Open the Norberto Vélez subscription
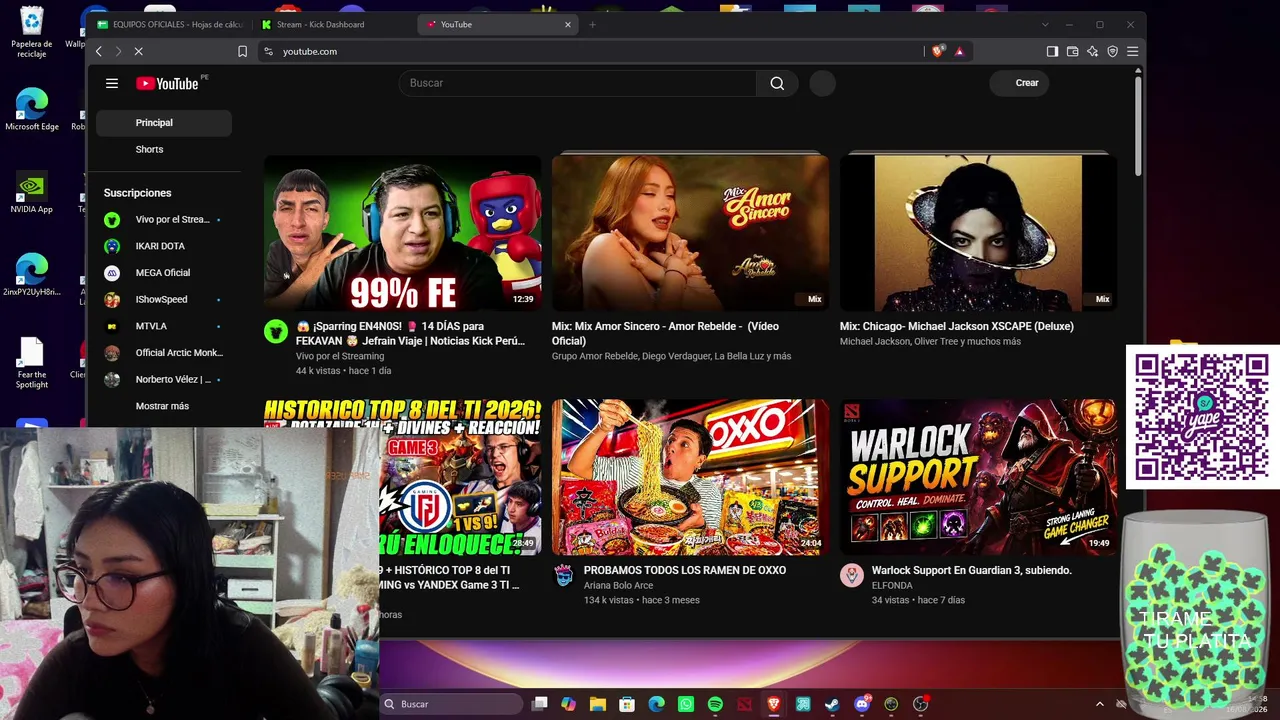Screen dimensions: 1280x720 tap(164, 380)
